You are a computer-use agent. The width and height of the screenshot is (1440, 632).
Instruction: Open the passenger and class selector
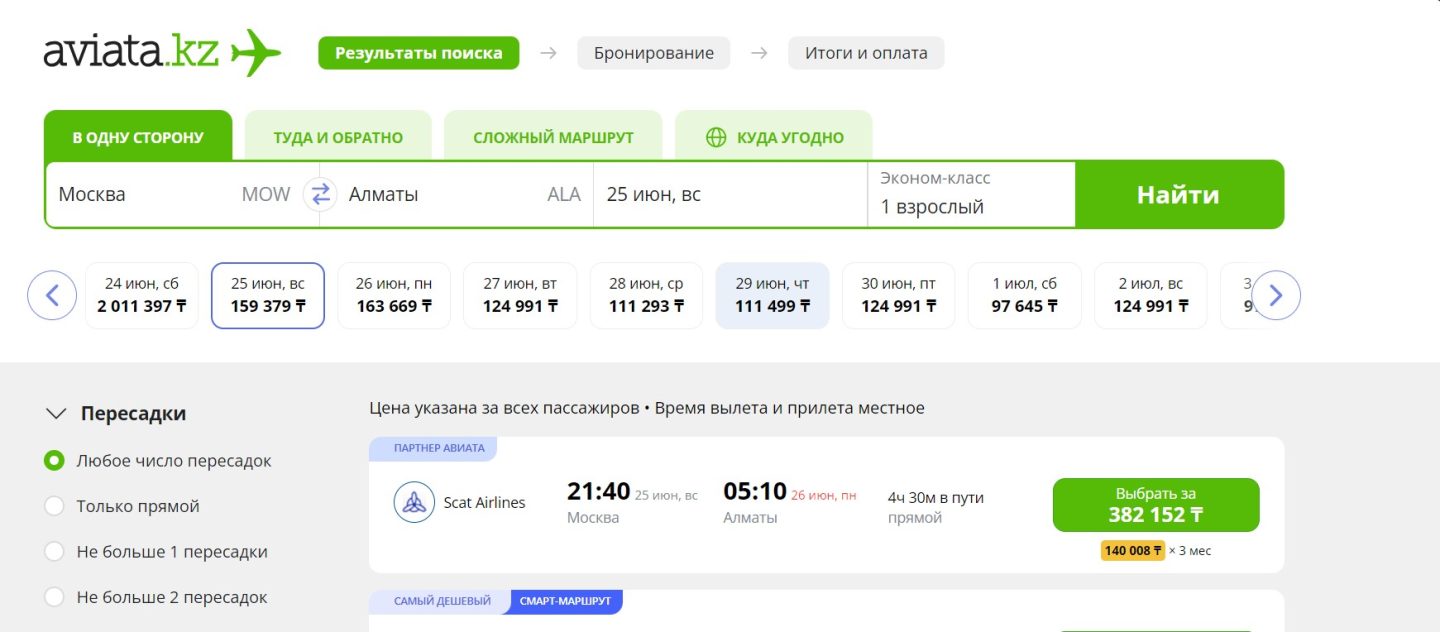click(x=970, y=194)
